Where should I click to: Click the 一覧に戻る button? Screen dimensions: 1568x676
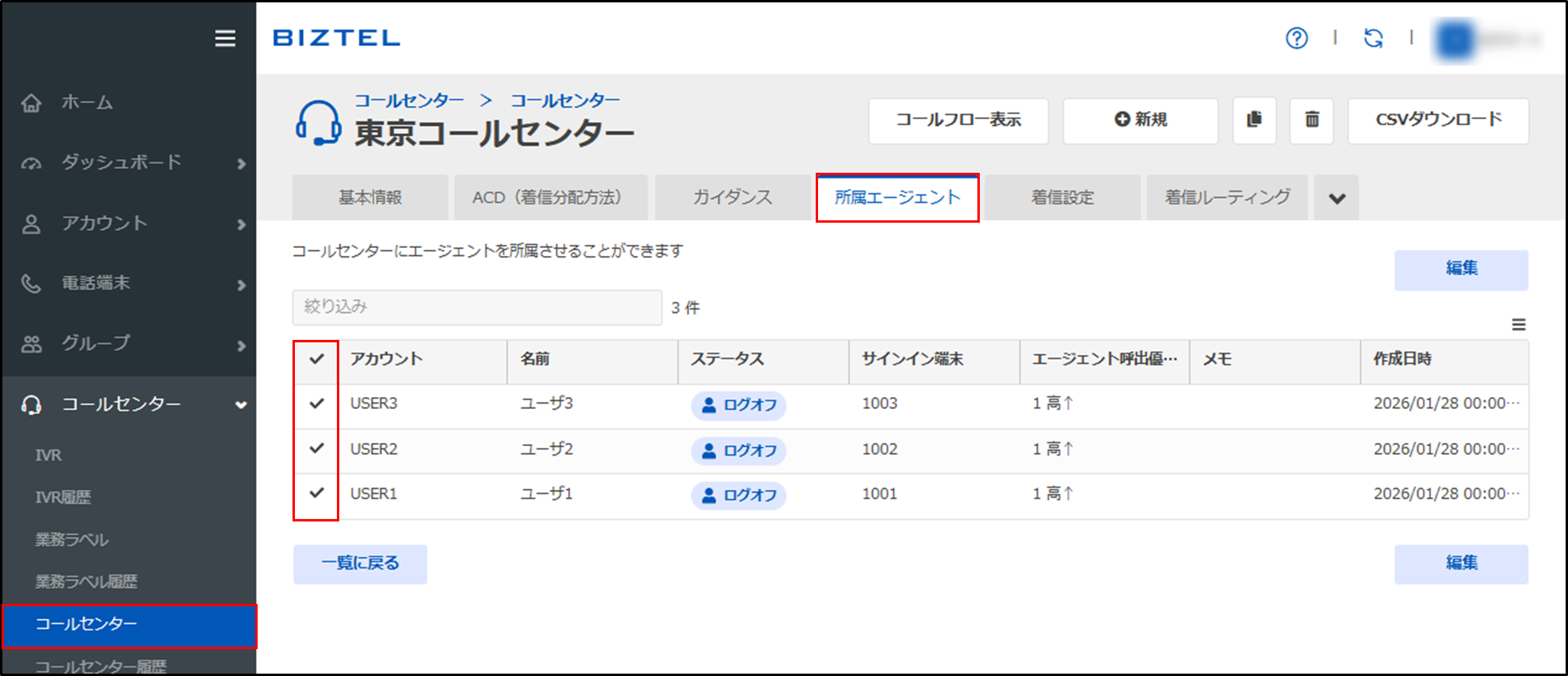(360, 563)
